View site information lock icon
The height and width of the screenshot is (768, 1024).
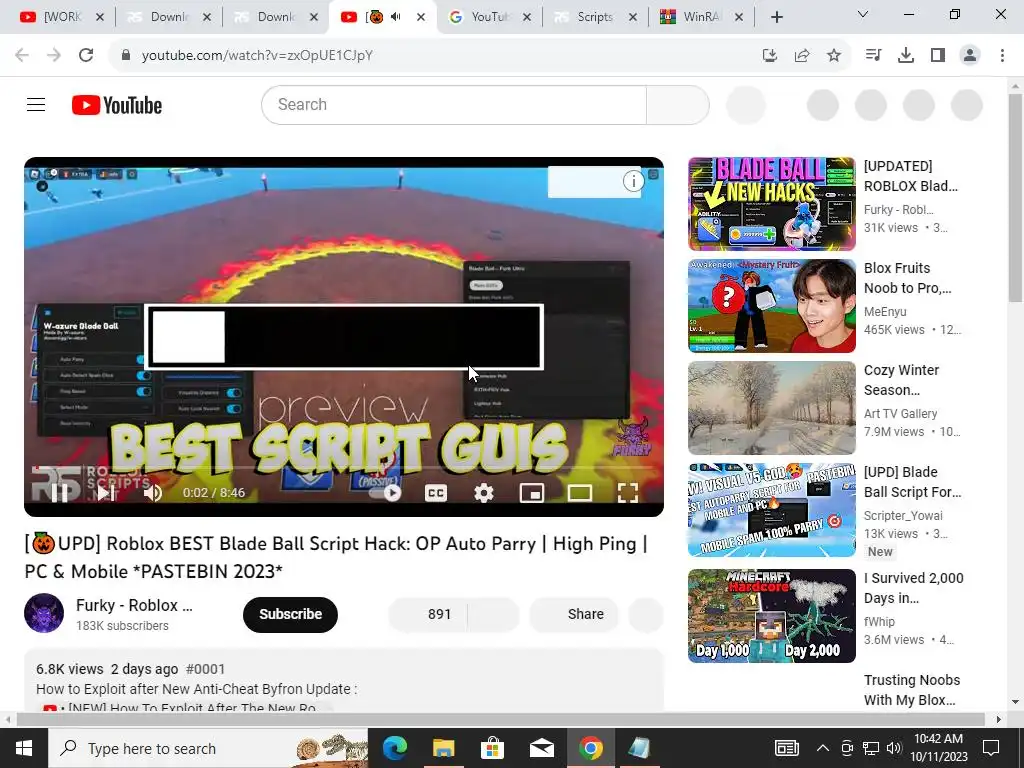126,55
